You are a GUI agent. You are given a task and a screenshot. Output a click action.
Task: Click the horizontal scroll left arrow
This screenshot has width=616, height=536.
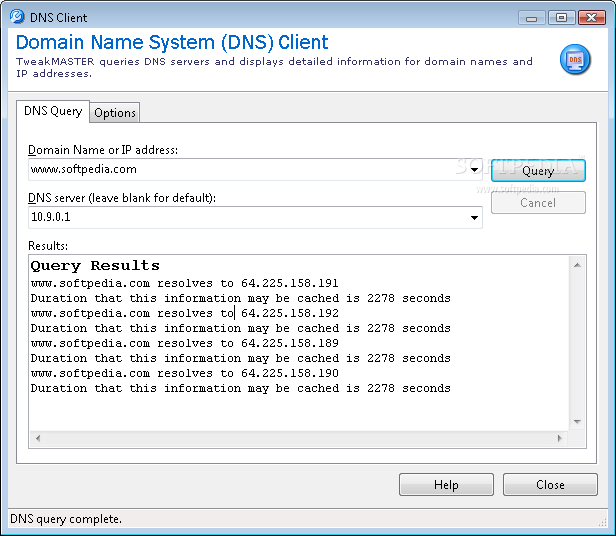(x=38, y=438)
